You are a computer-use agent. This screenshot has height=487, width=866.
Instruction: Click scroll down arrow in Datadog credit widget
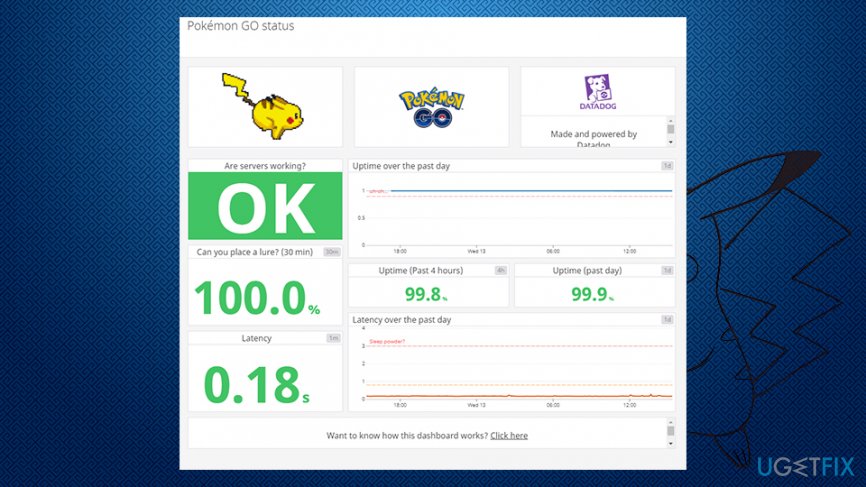coord(670,142)
